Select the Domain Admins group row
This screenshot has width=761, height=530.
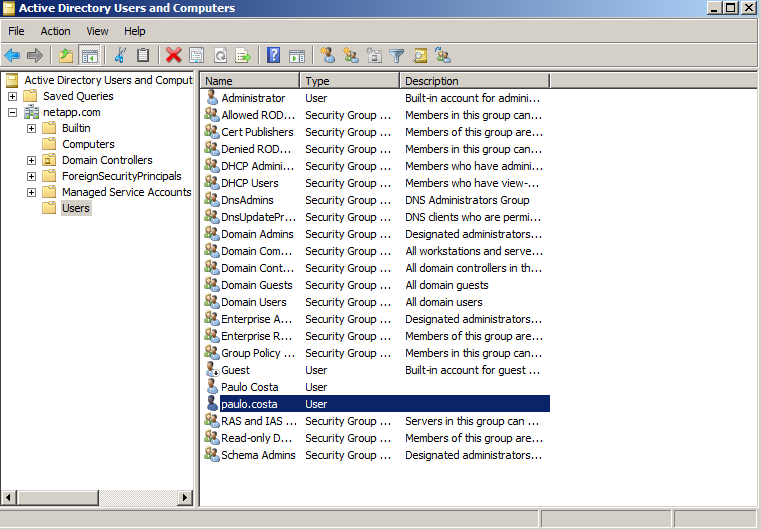coord(257,234)
